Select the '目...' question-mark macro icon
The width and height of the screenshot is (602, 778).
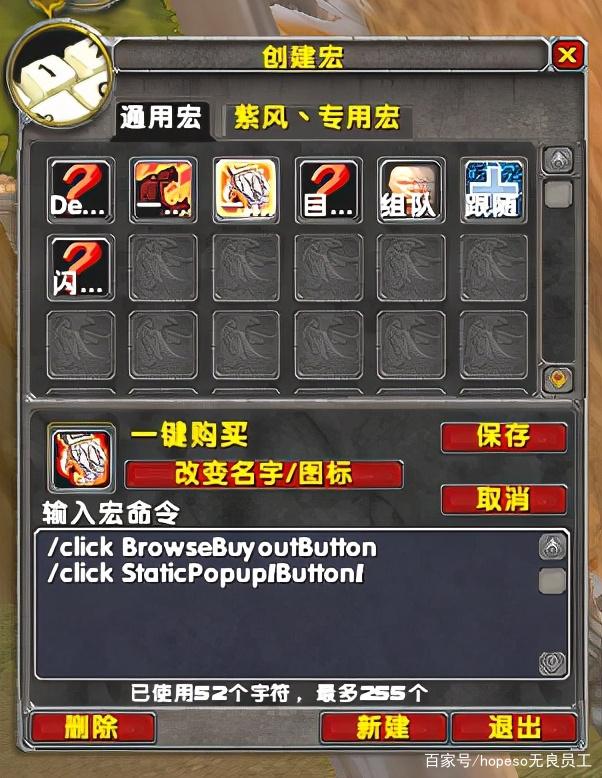328,190
